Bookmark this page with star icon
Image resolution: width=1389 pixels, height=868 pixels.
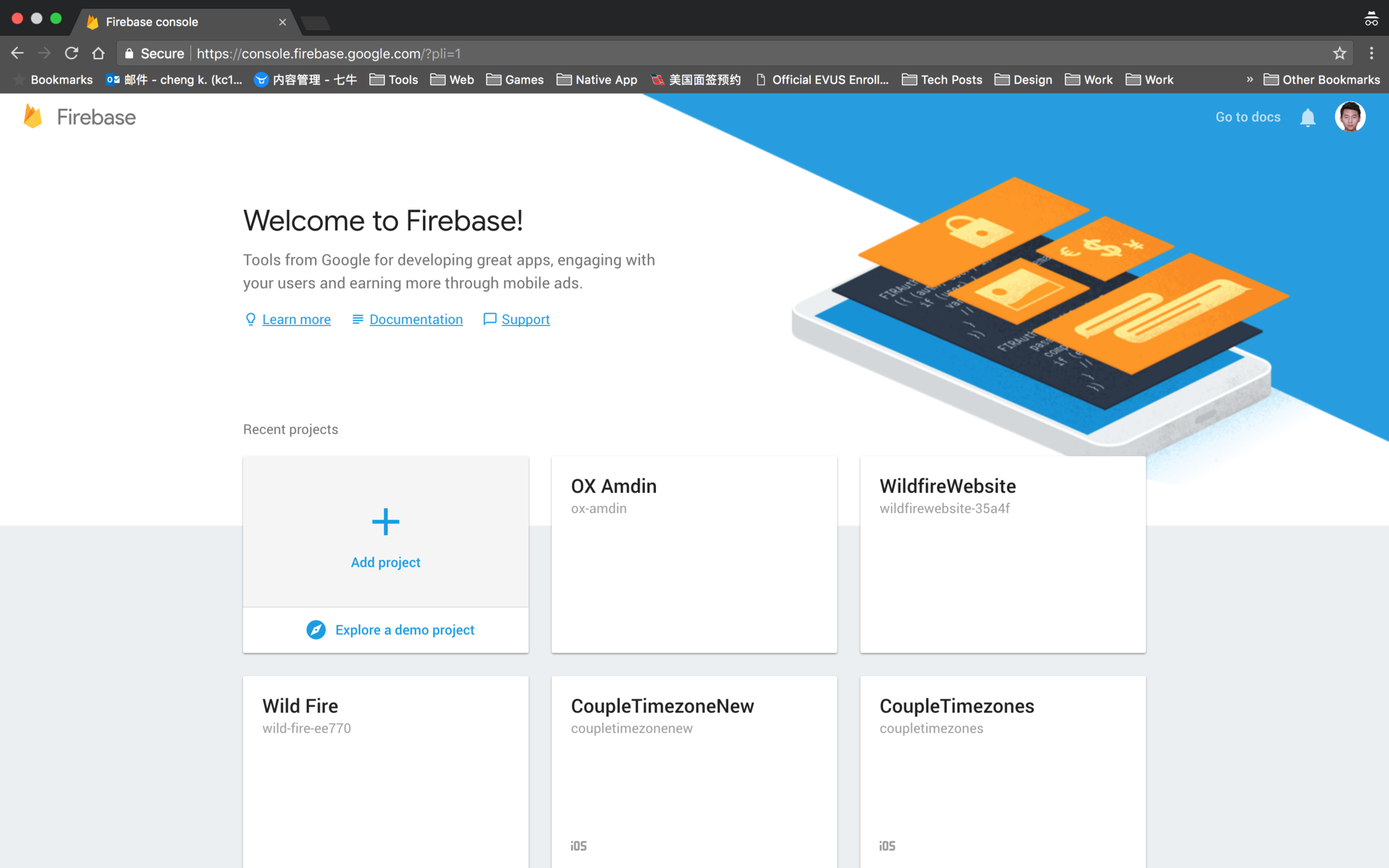click(1339, 53)
